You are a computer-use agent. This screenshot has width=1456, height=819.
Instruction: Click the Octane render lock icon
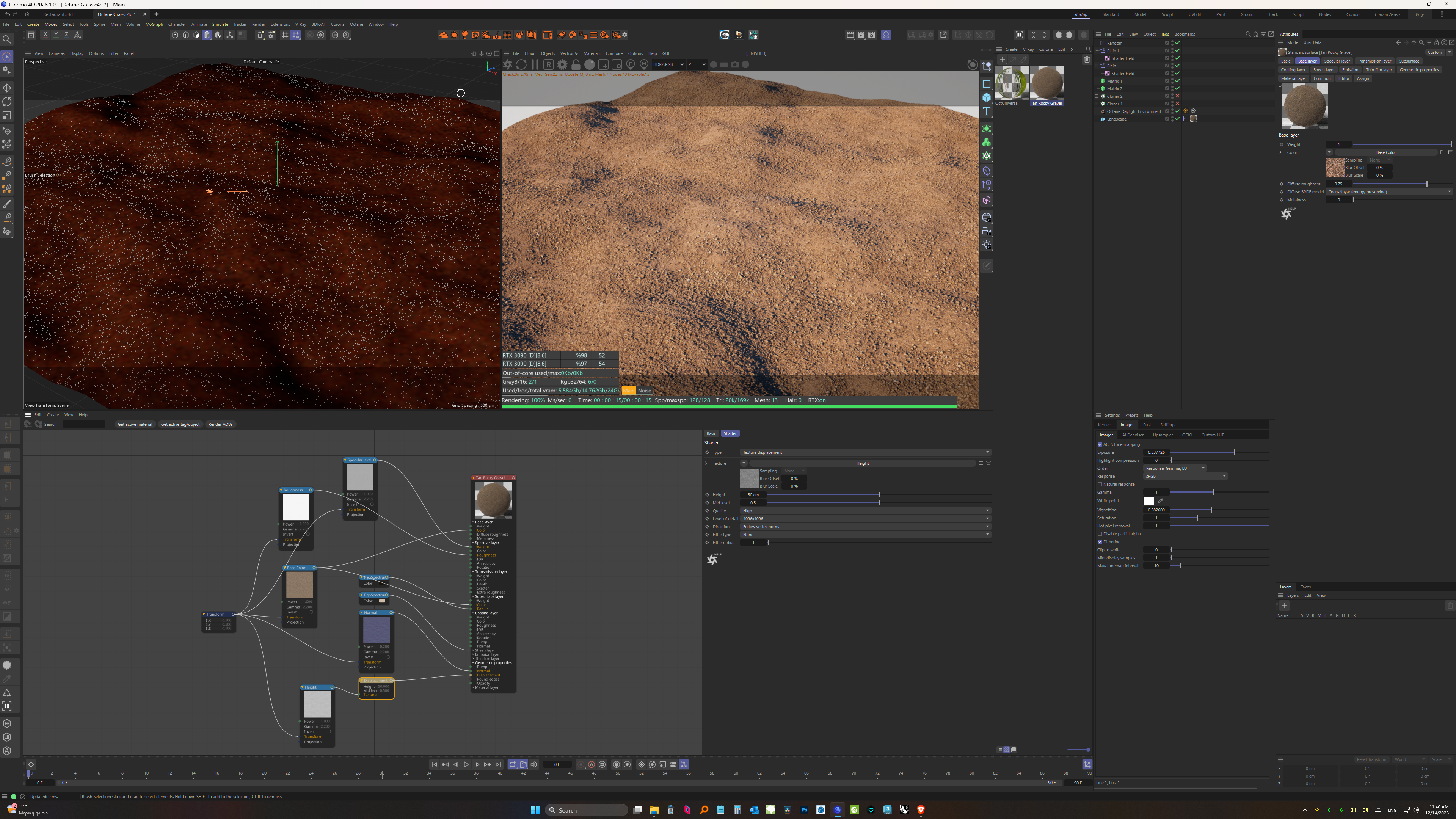tap(576, 64)
